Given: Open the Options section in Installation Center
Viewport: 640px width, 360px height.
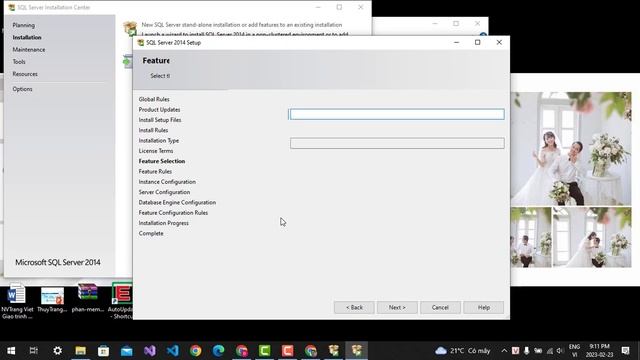Looking at the screenshot, I should pos(22,89).
